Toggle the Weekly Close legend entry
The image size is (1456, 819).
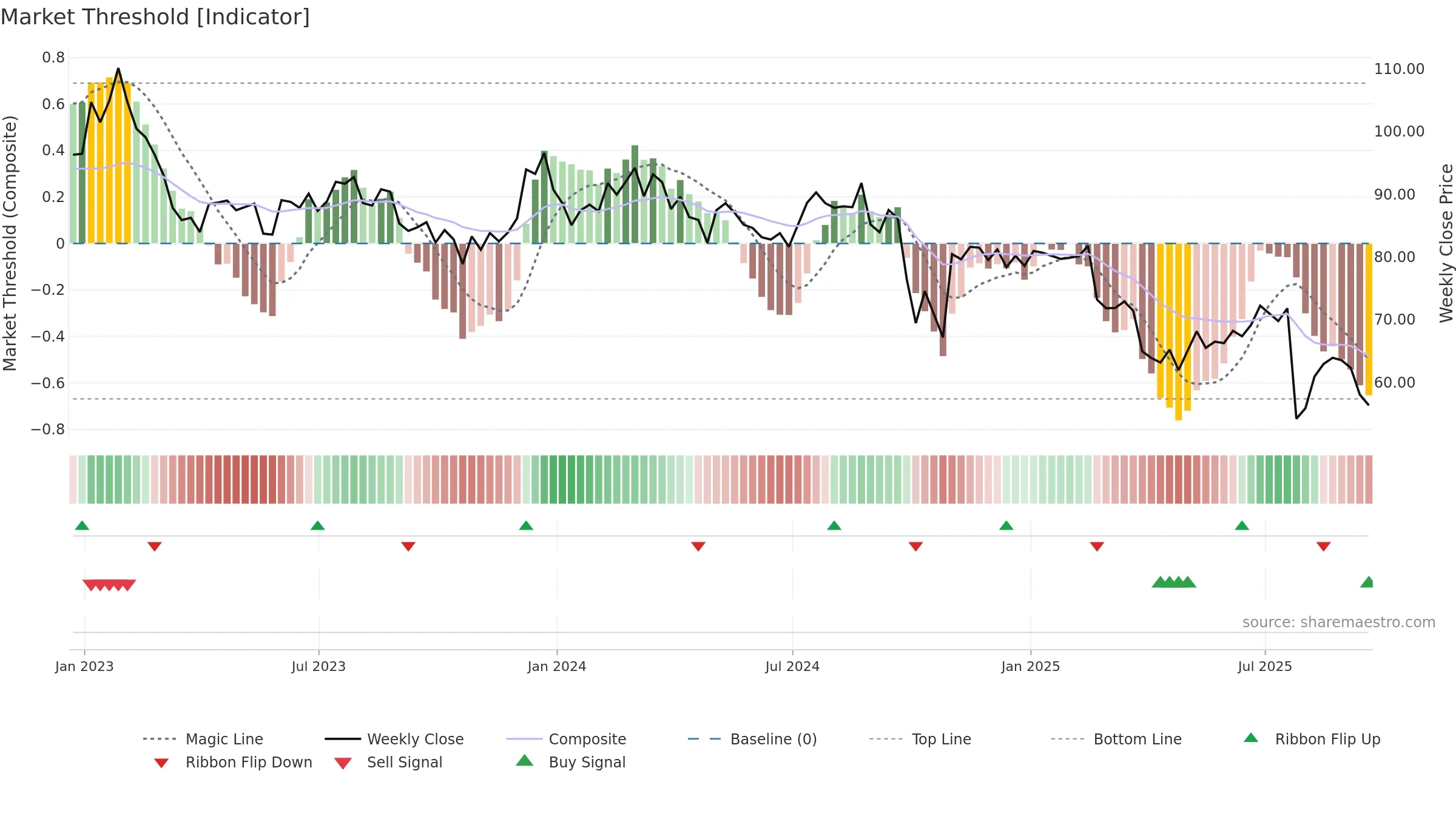pyautogui.click(x=394, y=739)
